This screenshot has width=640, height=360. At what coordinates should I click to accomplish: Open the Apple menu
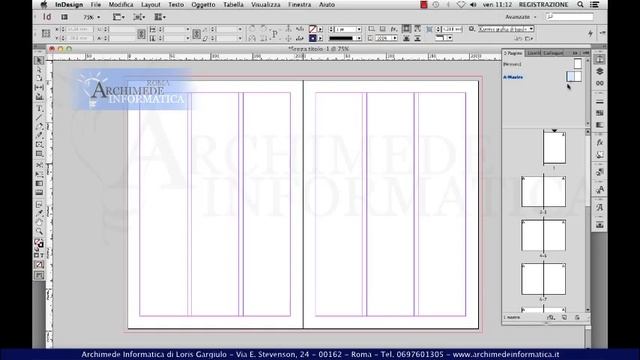[x=44, y=4]
